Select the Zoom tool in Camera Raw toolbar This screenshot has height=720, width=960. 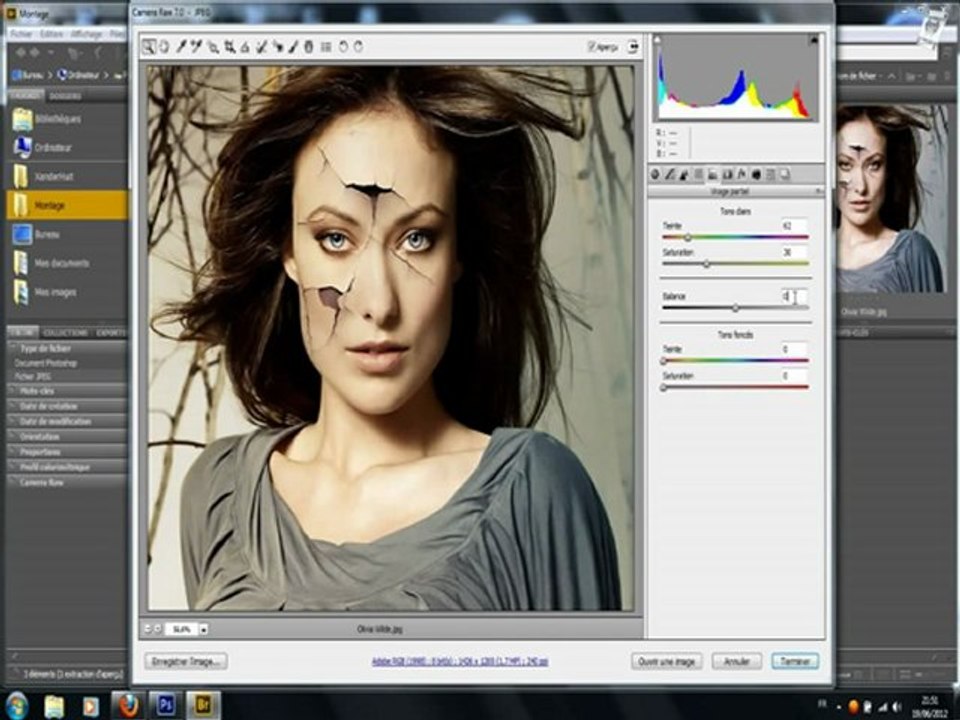149,47
